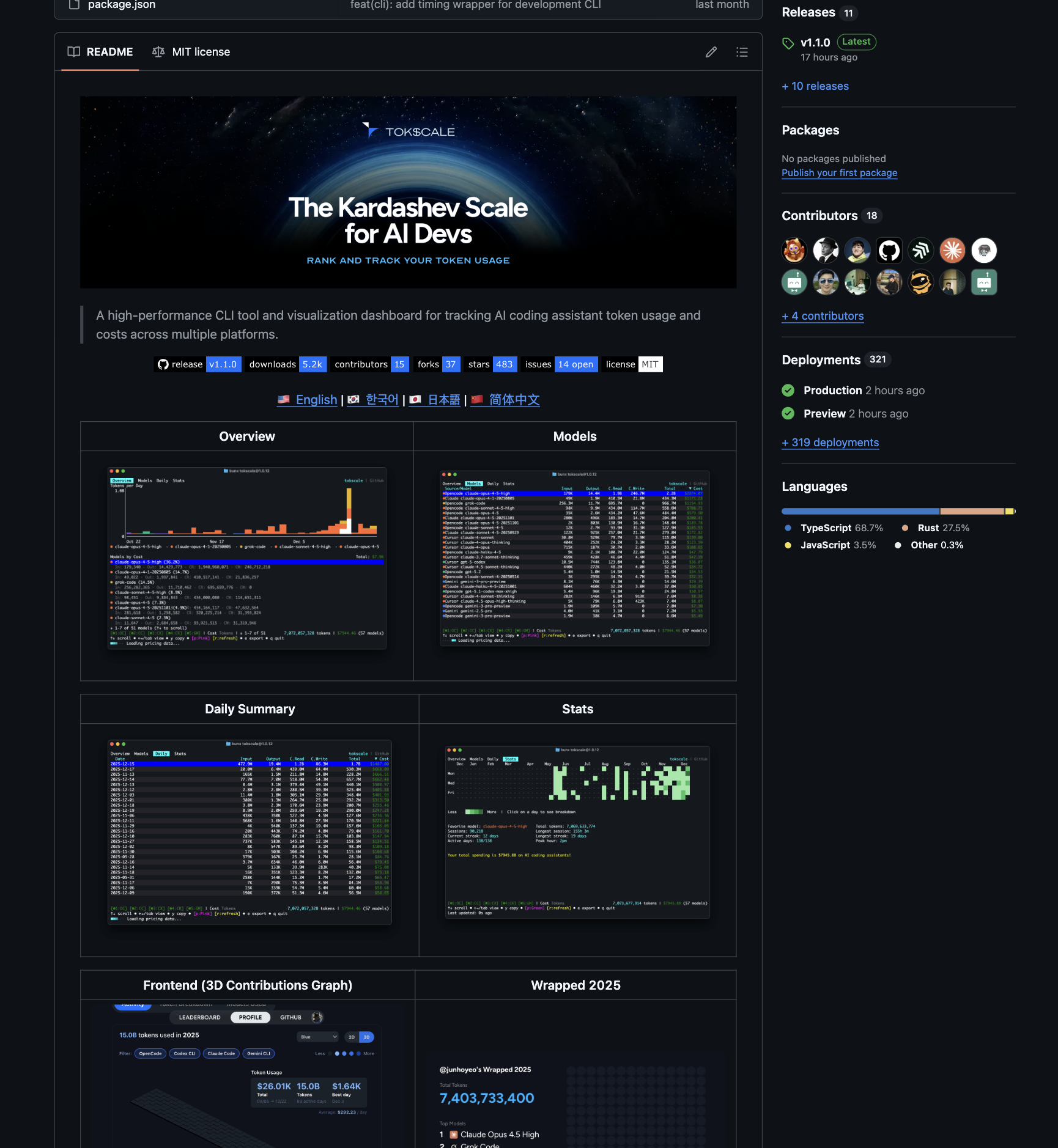The image size is (1058, 1148).
Task: Click the 'No packages published' text
Action: tap(834, 159)
